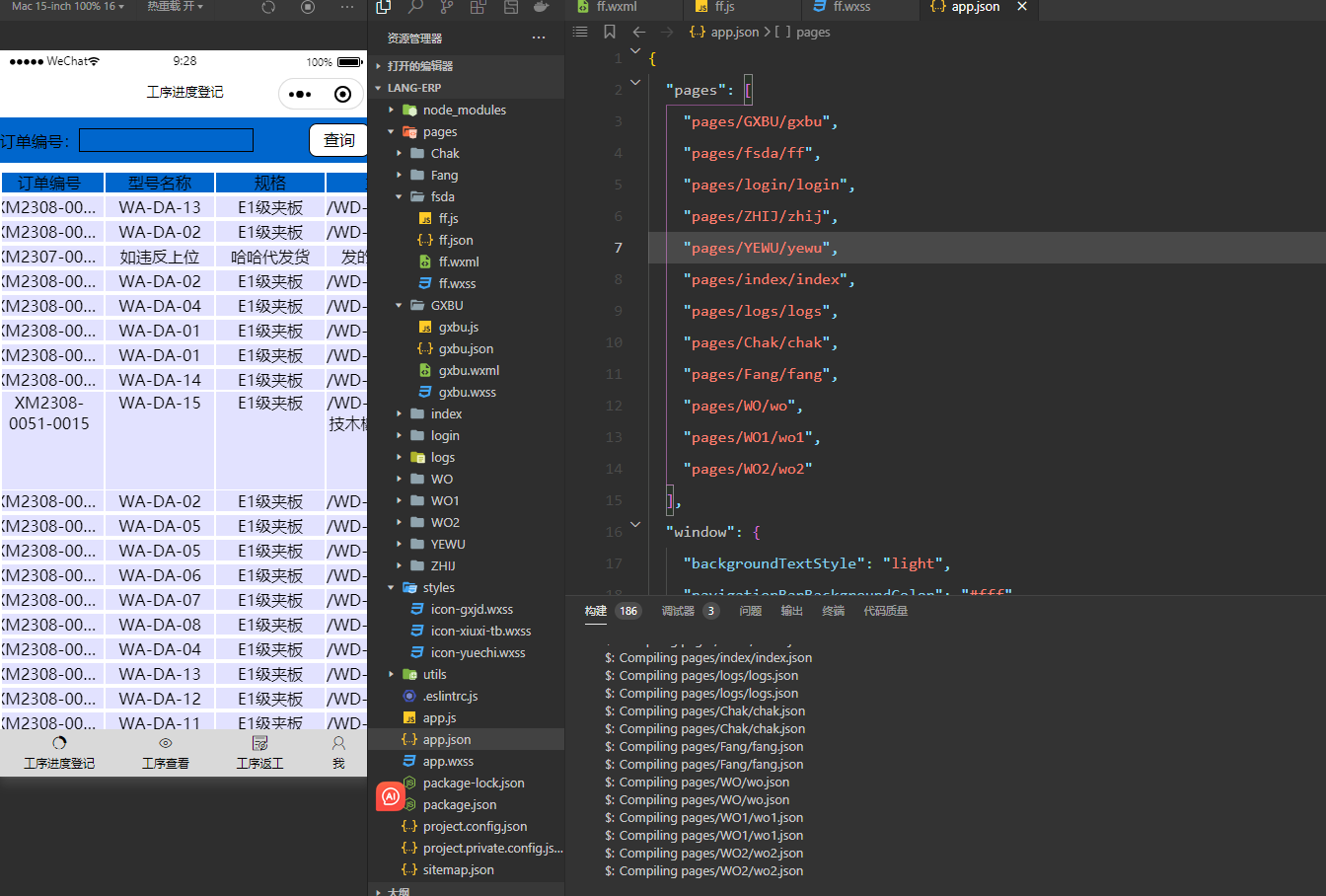Click the simulator refresh icon
The image size is (1326, 896).
click(268, 7)
